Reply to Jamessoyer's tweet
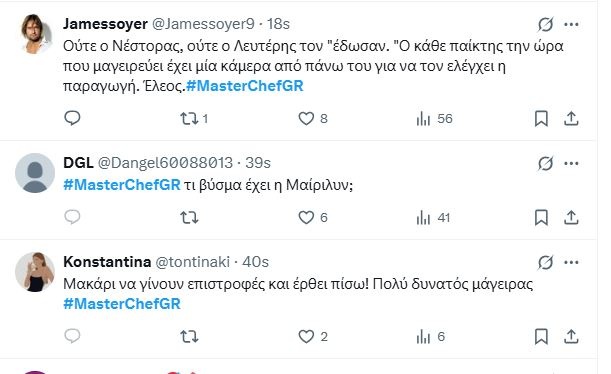This screenshot has height=374, width=611. tap(72, 118)
